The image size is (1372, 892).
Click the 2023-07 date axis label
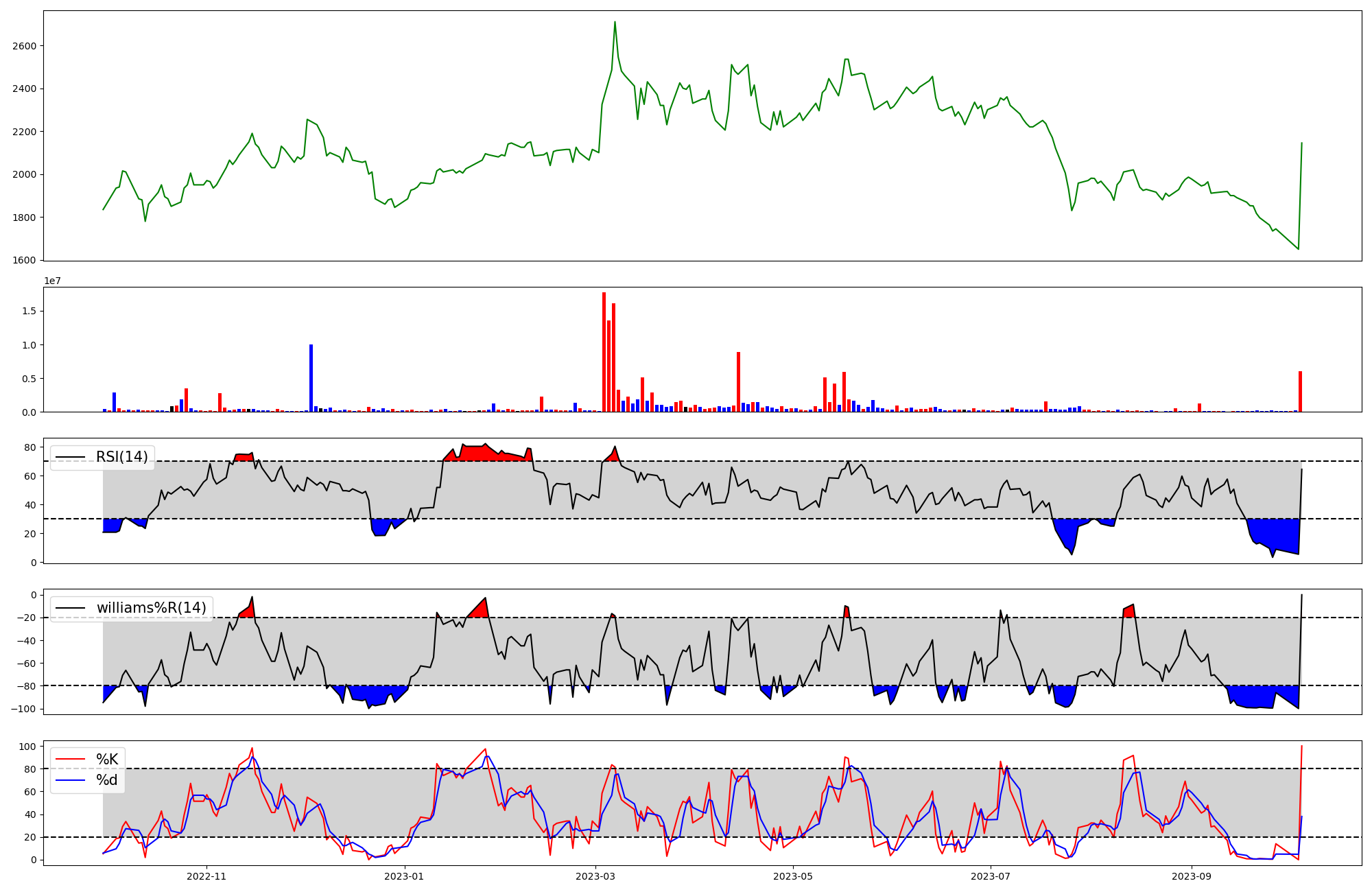click(991, 876)
